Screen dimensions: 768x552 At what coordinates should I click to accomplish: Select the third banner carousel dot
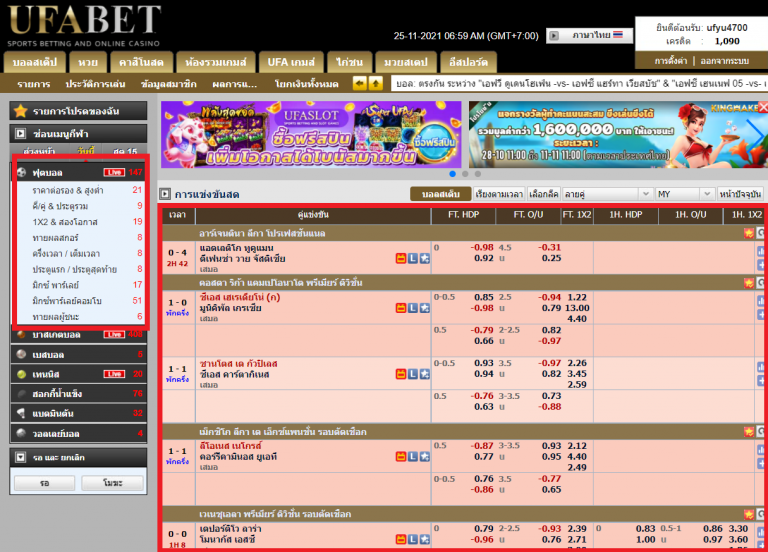[x=478, y=174]
